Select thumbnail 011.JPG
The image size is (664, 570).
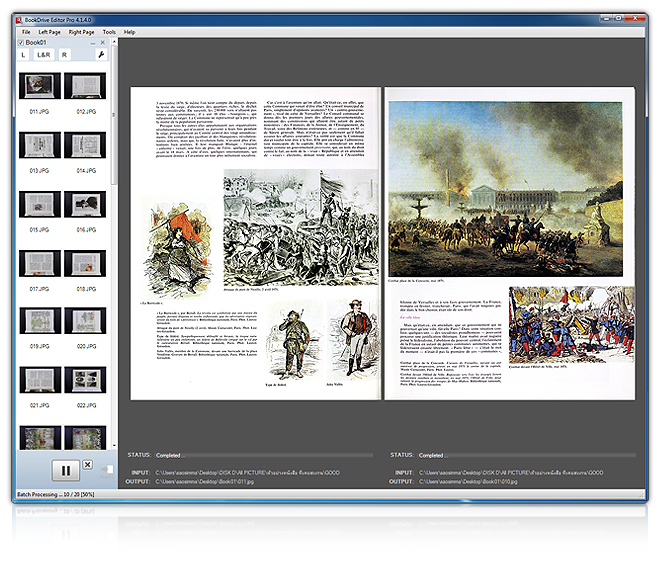click(x=40, y=86)
